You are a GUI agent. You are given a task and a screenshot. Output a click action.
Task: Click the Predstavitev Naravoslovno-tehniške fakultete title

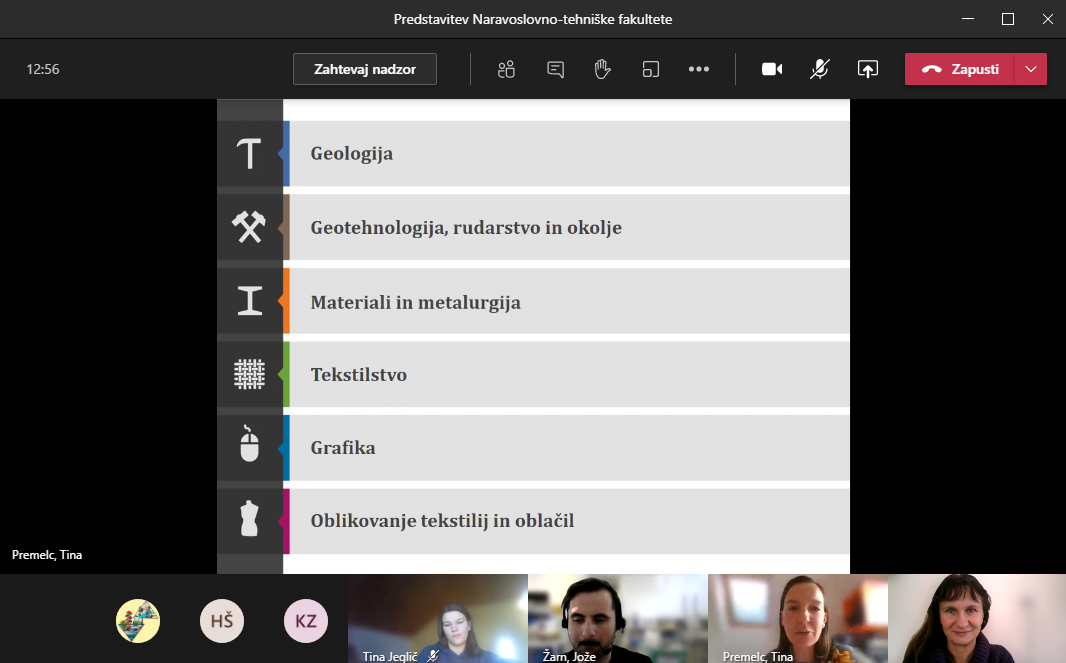click(x=533, y=19)
